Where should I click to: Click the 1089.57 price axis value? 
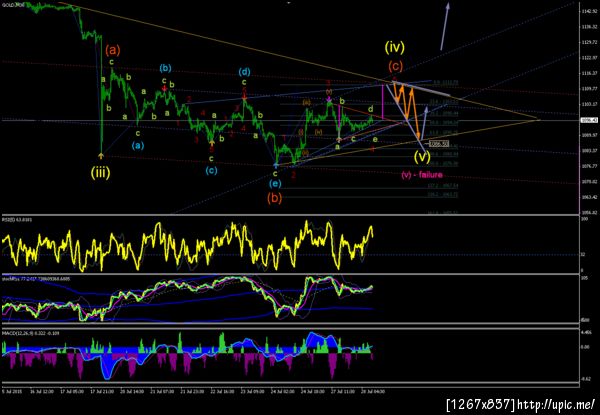point(589,135)
